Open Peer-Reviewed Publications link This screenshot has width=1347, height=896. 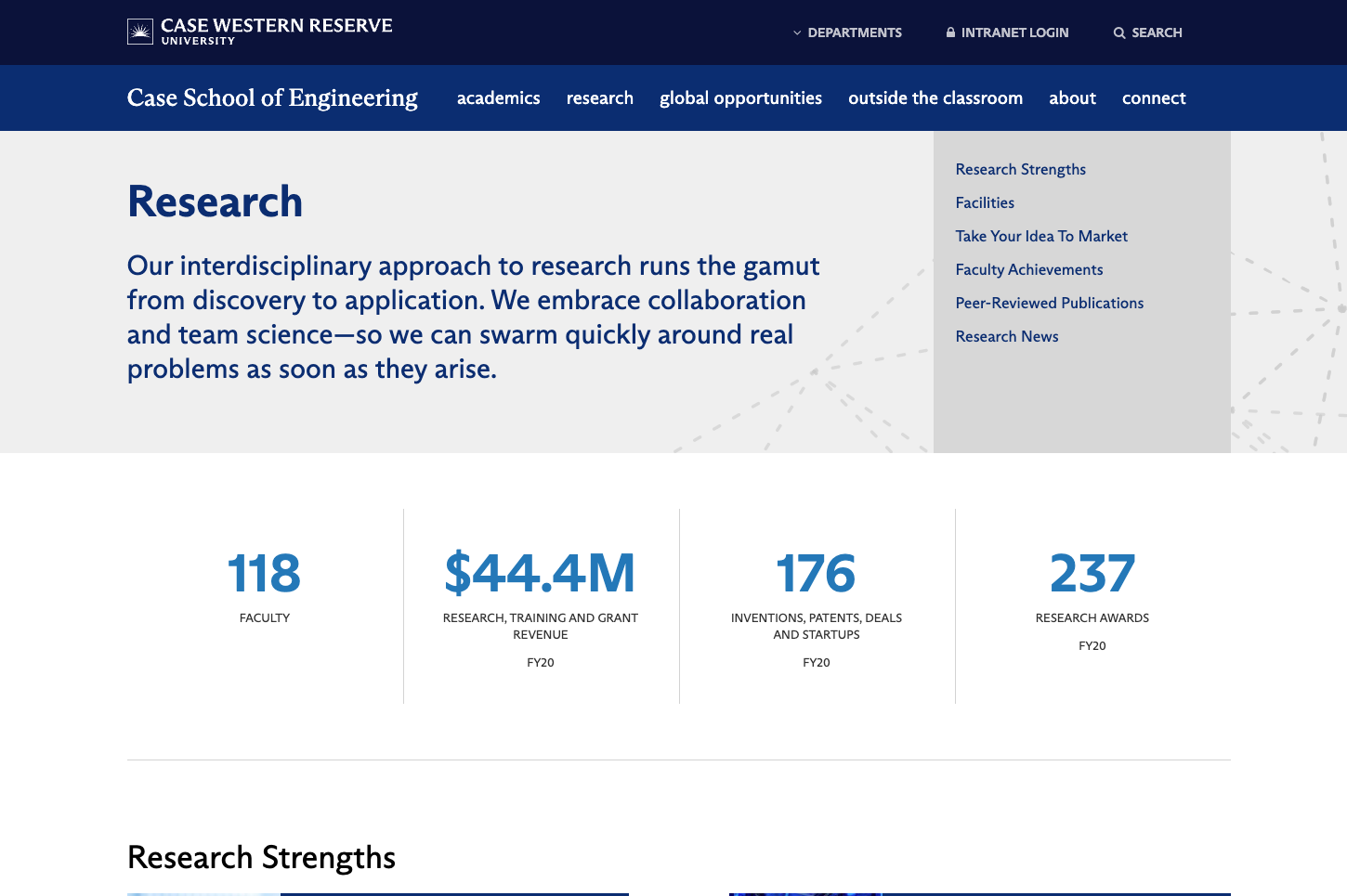point(1050,303)
